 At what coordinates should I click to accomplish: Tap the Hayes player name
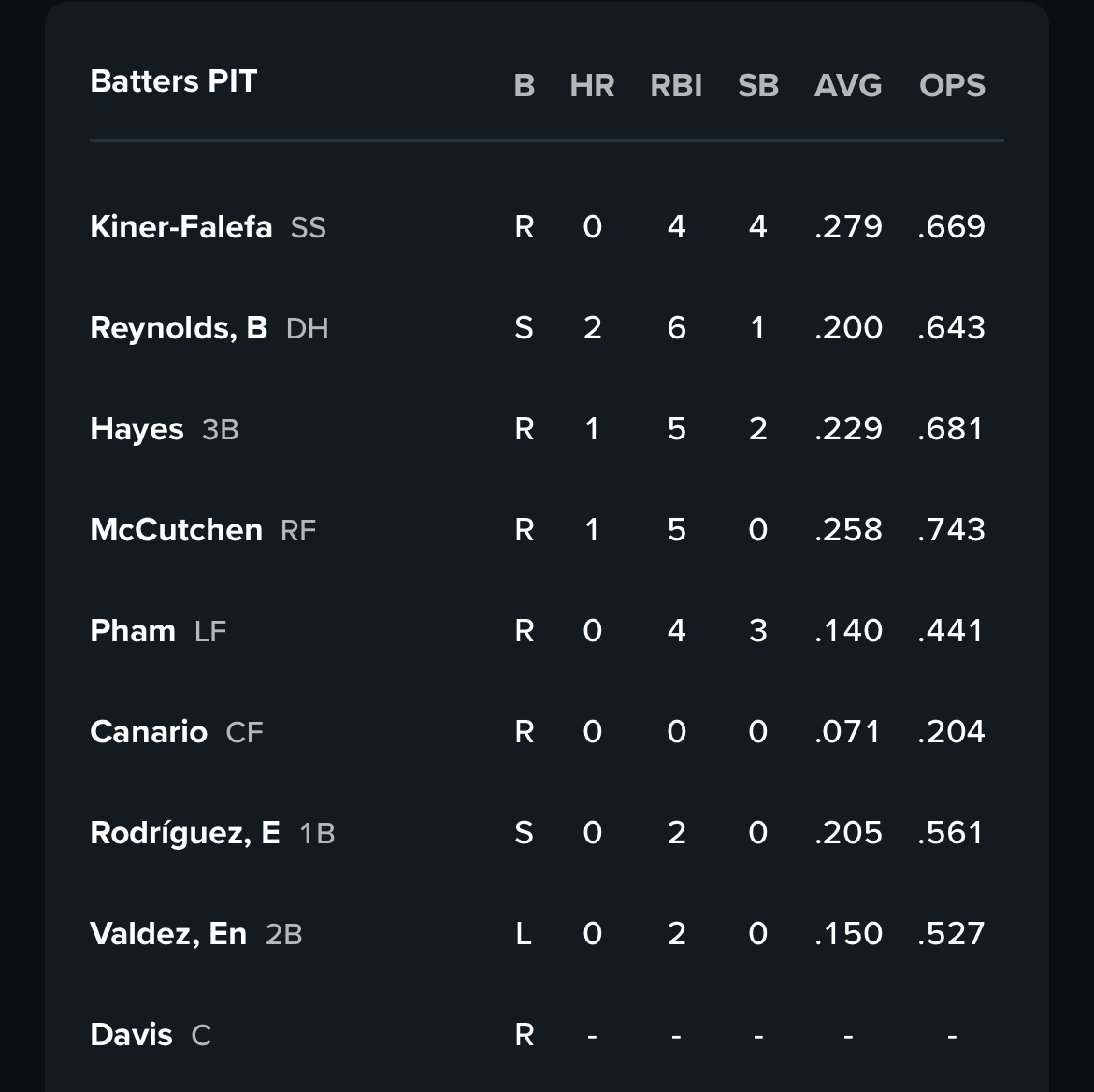137,429
